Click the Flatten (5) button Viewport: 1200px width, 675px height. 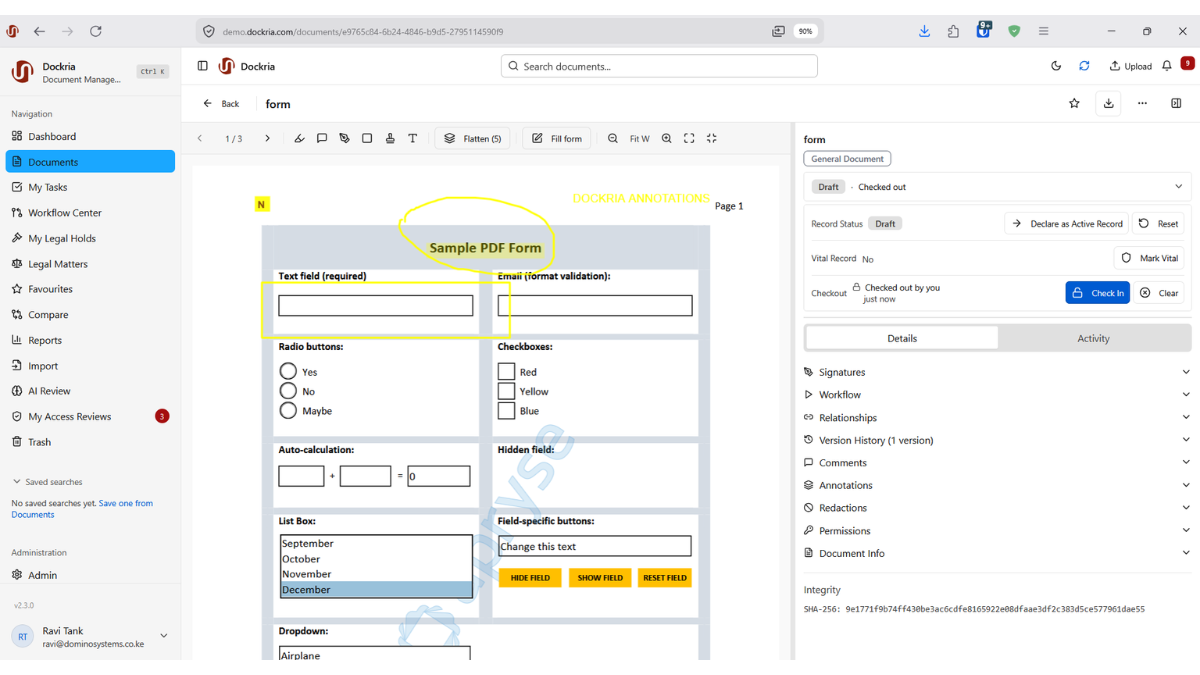point(472,139)
